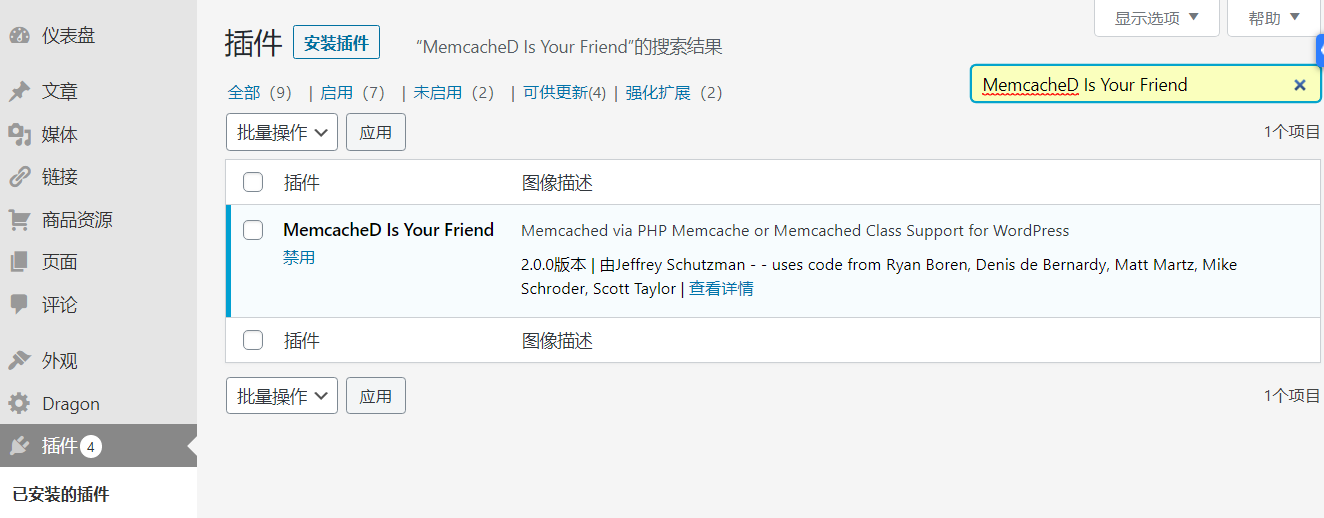Click the 安装插件 add plugin button
1324x518 pixels.
pos(336,44)
